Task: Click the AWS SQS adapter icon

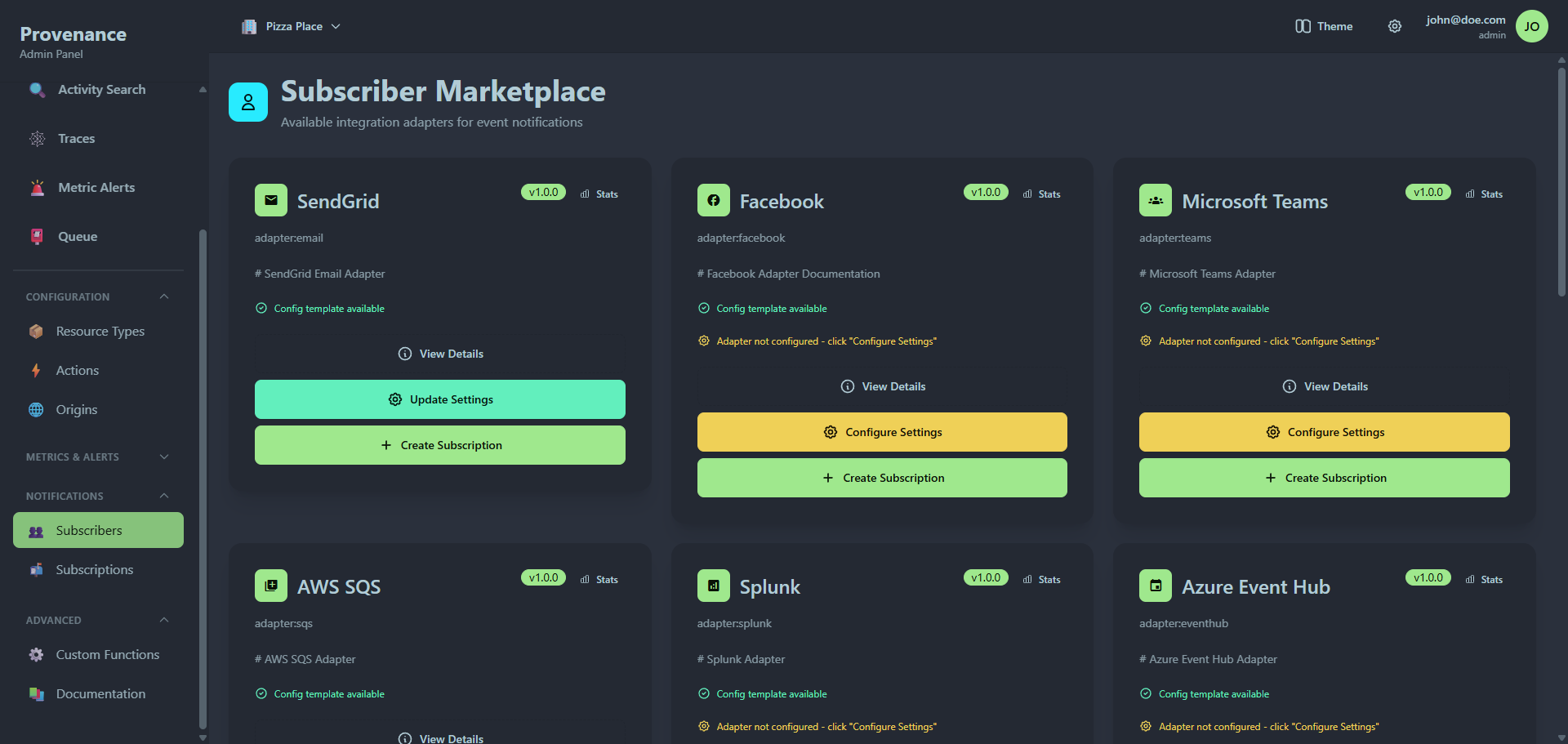Action: 270,585
